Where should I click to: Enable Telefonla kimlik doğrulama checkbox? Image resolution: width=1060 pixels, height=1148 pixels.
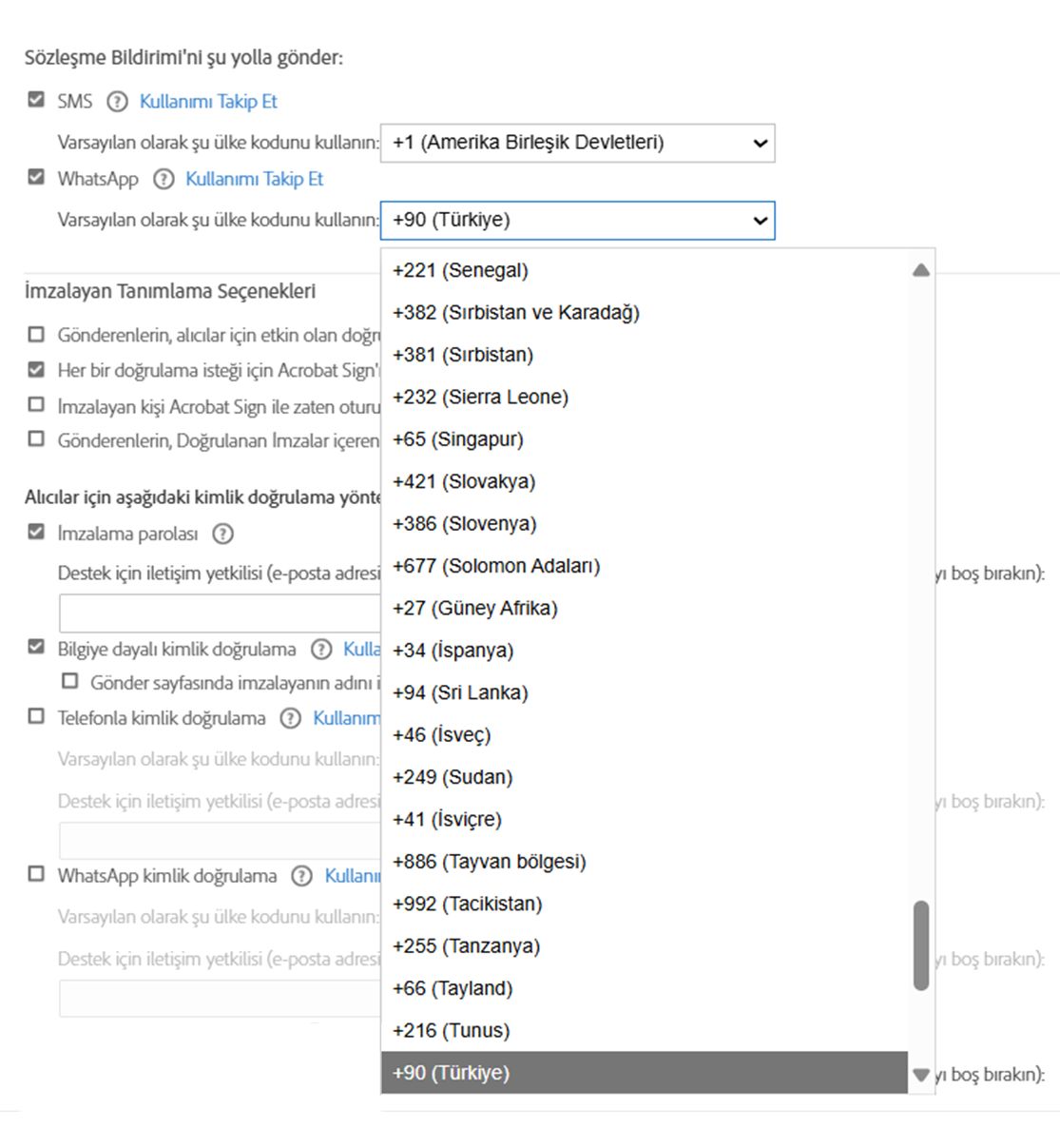[36, 716]
